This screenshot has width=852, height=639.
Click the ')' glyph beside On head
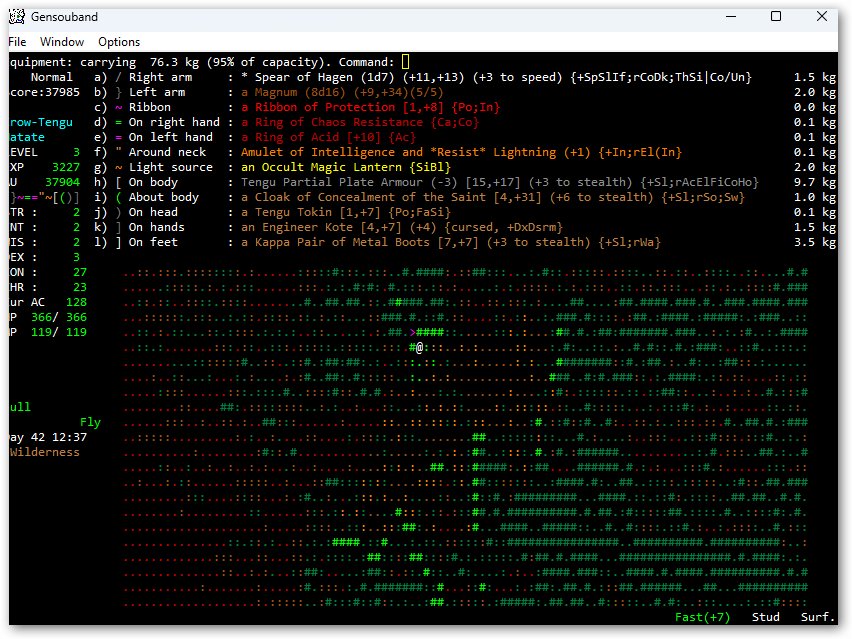tap(118, 212)
